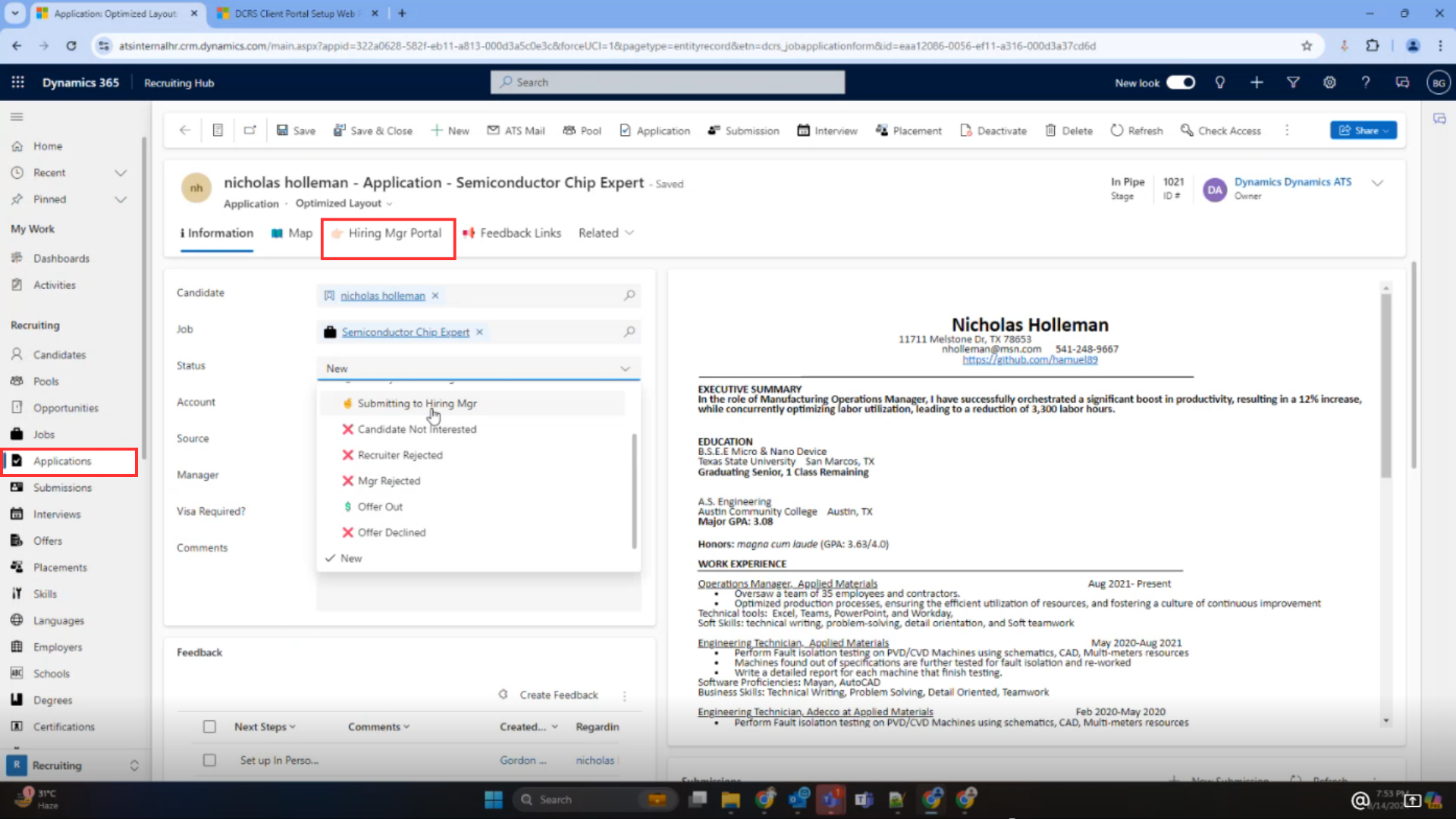Viewport: 1456px width, 819px height.
Task: Check the box beside Set up In Perso row
Action: point(209,760)
